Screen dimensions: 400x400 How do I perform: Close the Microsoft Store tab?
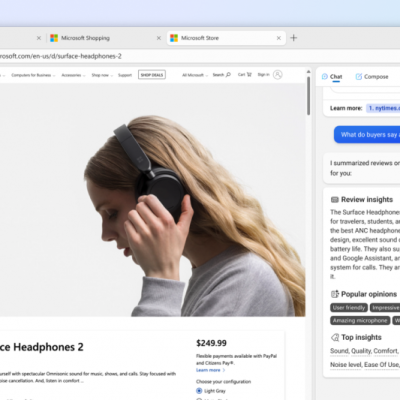279,38
